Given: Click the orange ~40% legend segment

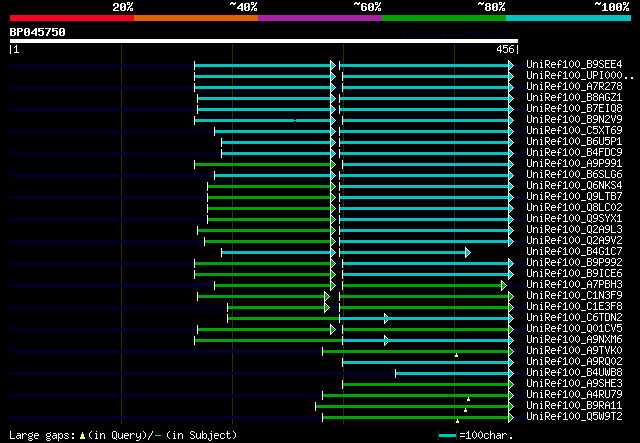Looking at the screenshot, I should 196,18.
